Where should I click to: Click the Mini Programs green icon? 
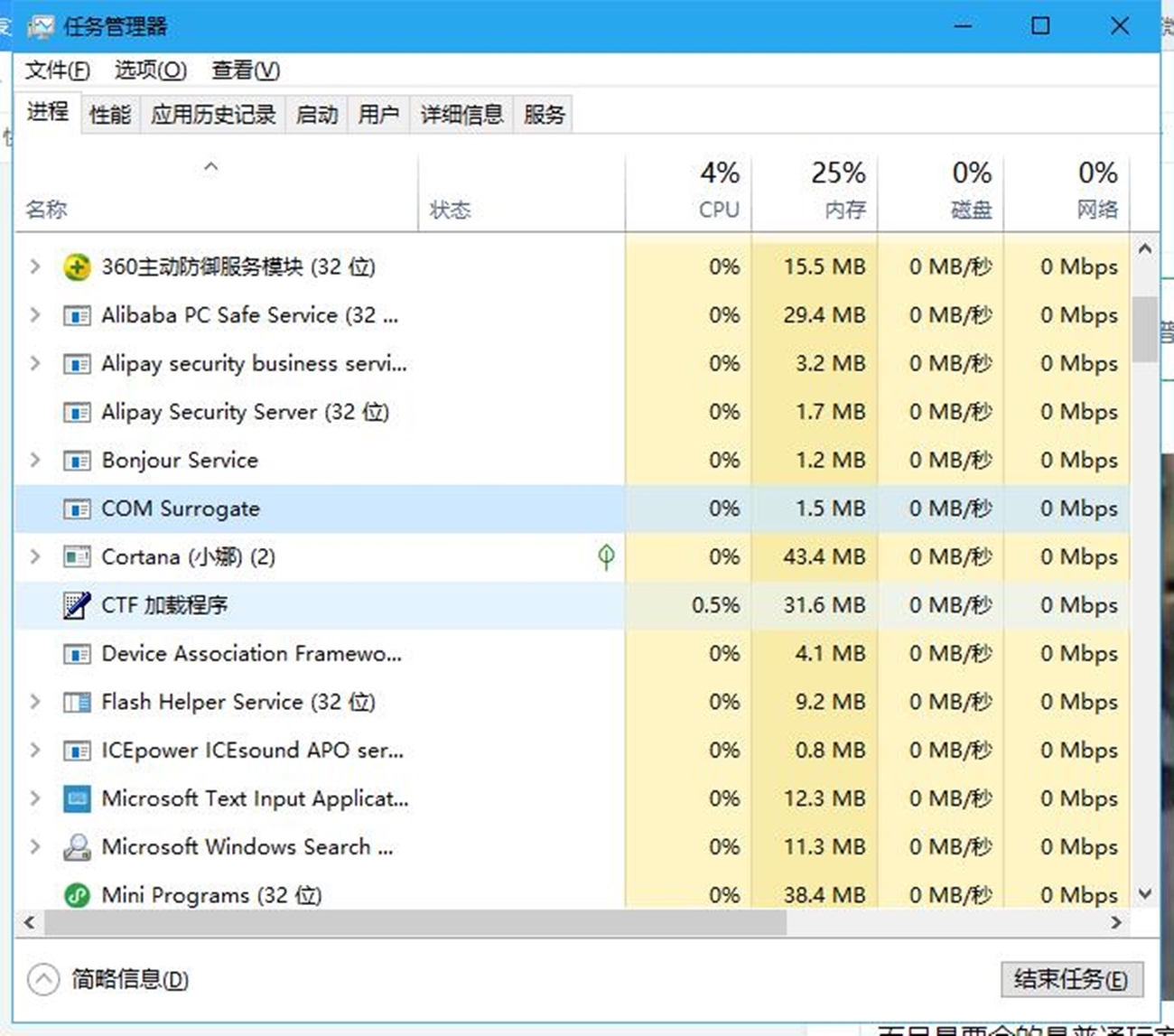[x=77, y=895]
